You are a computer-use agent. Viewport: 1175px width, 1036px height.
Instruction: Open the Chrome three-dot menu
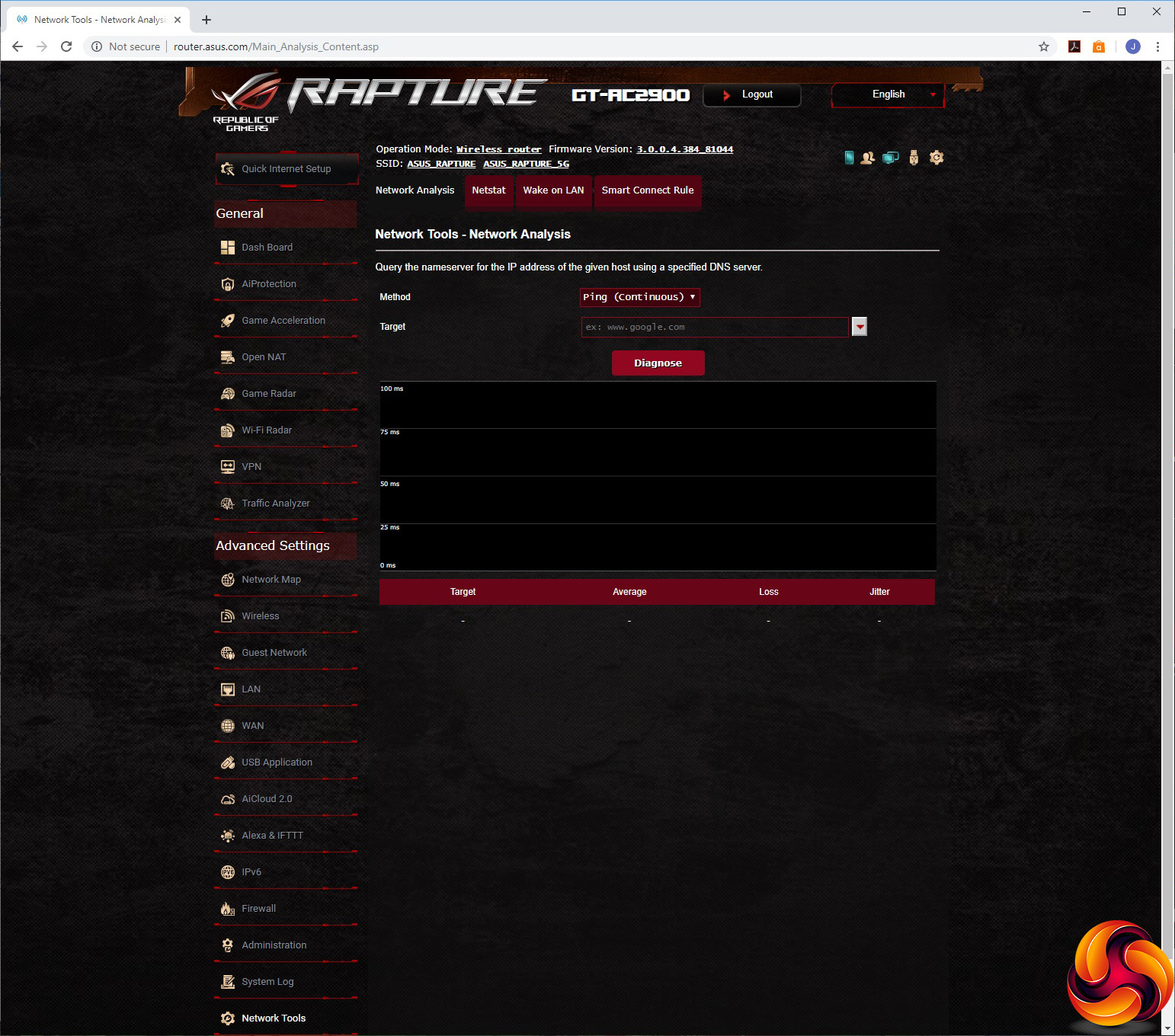(x=1157, y=46)
